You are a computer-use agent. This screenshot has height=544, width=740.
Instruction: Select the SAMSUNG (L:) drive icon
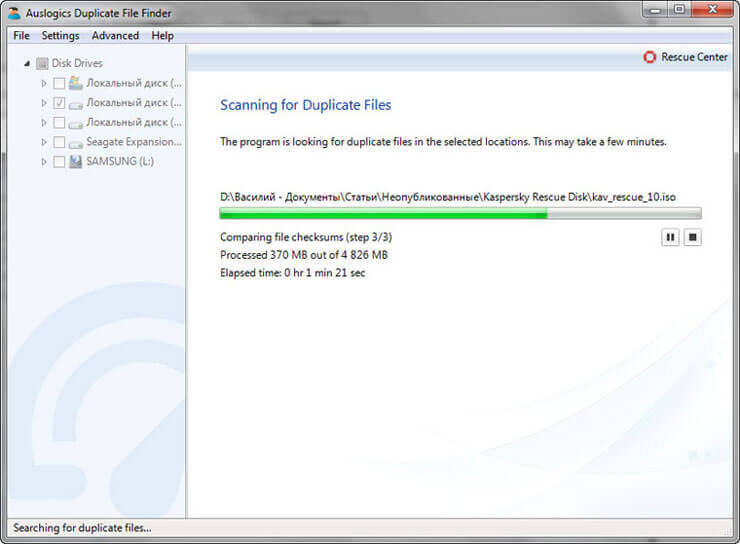tap(76, 162)
